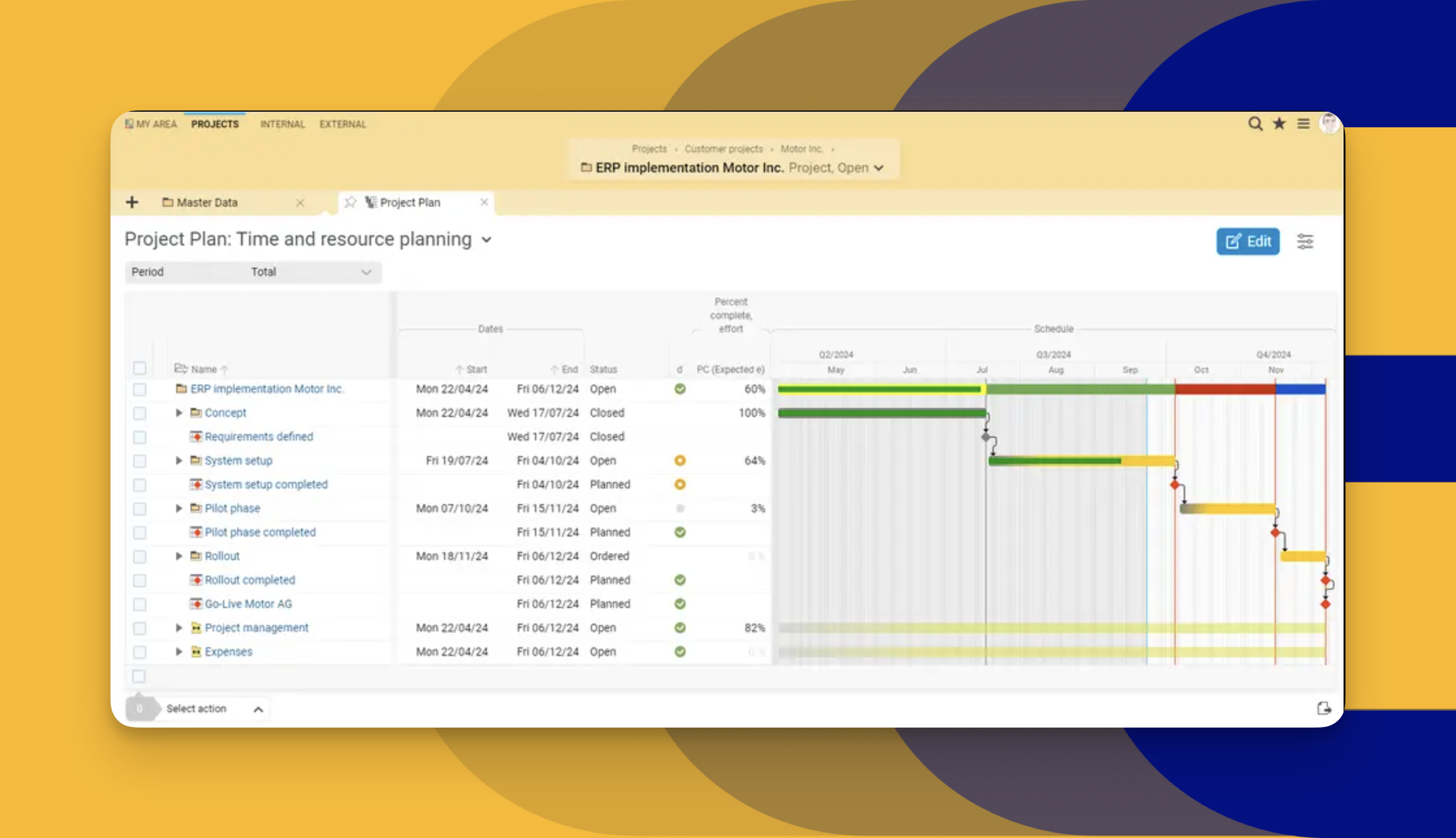Viewport: 1456px width, 838px height.
Task: Pin the Project Plan tab star icon
Action: (x=350, y=202)
